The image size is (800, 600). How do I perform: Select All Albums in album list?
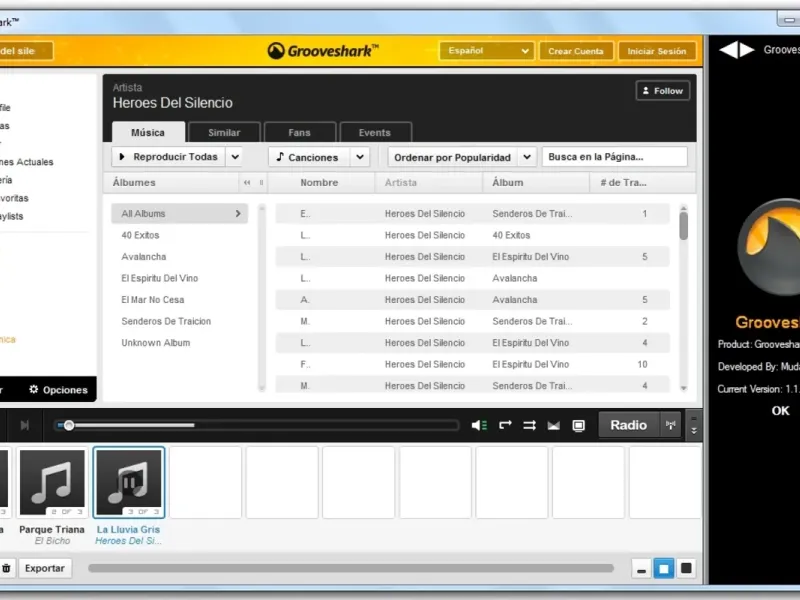(x=179, y=214)
